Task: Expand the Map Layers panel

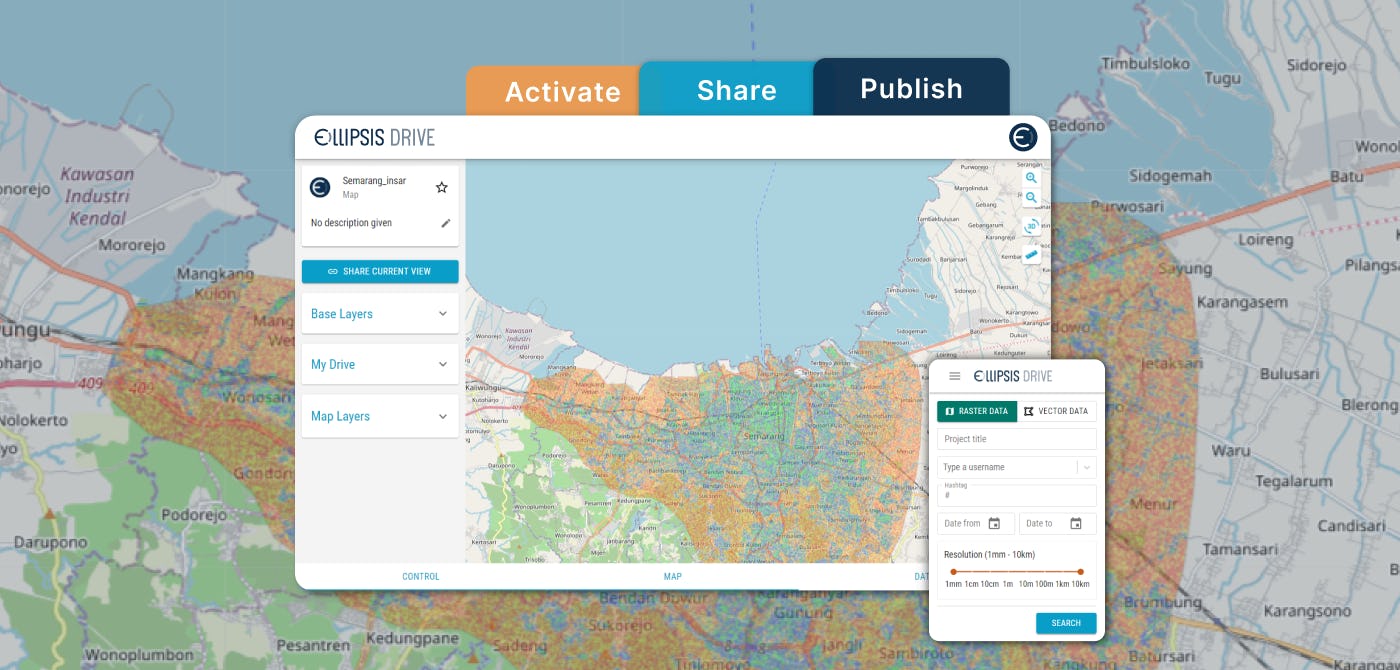Action: coord(380,416)
